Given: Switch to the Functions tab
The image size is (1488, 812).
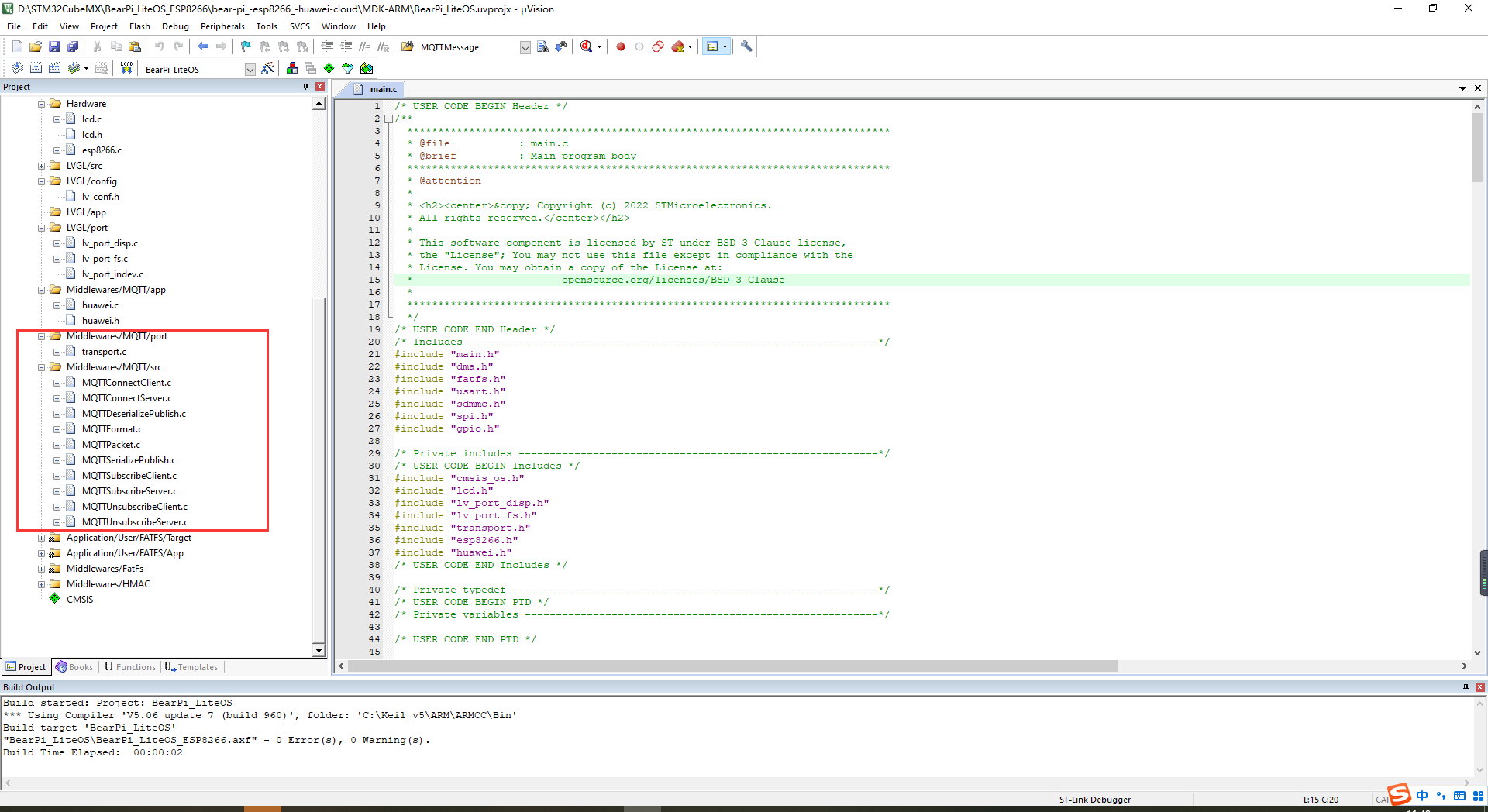Looking at the screenshot, I should [x=129, y=667].
